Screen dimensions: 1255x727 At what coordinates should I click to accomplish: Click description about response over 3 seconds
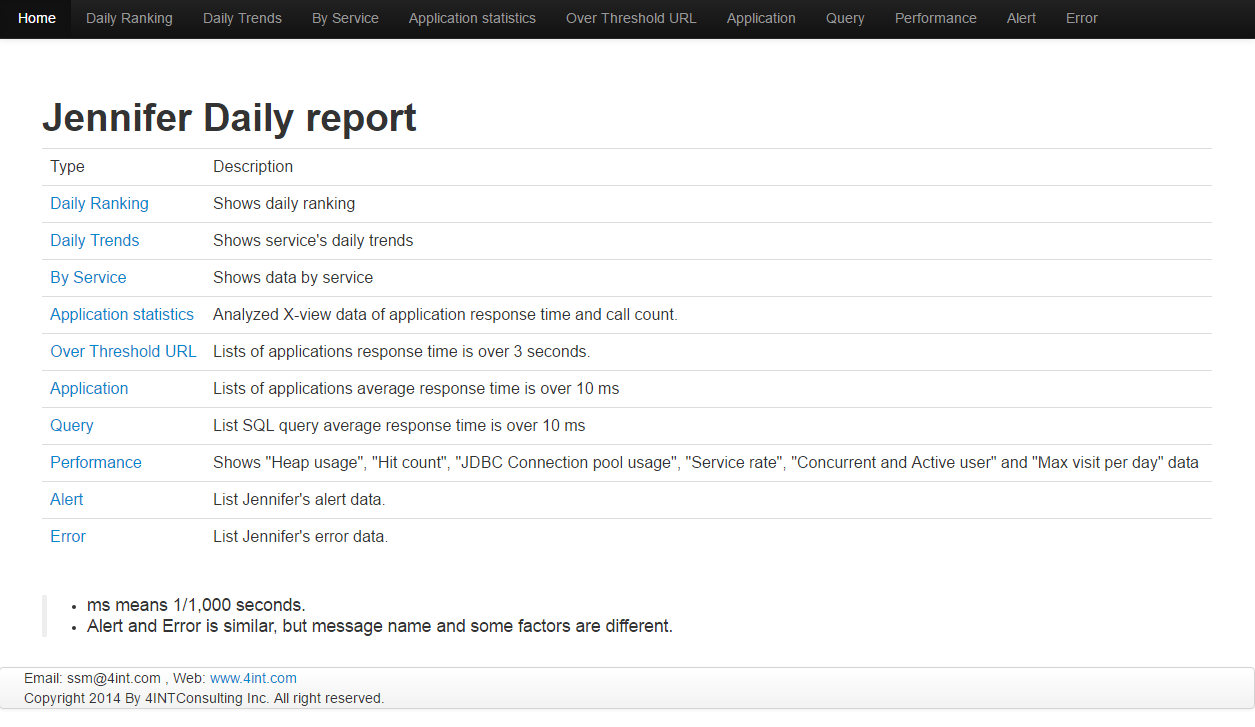[402, 351]
